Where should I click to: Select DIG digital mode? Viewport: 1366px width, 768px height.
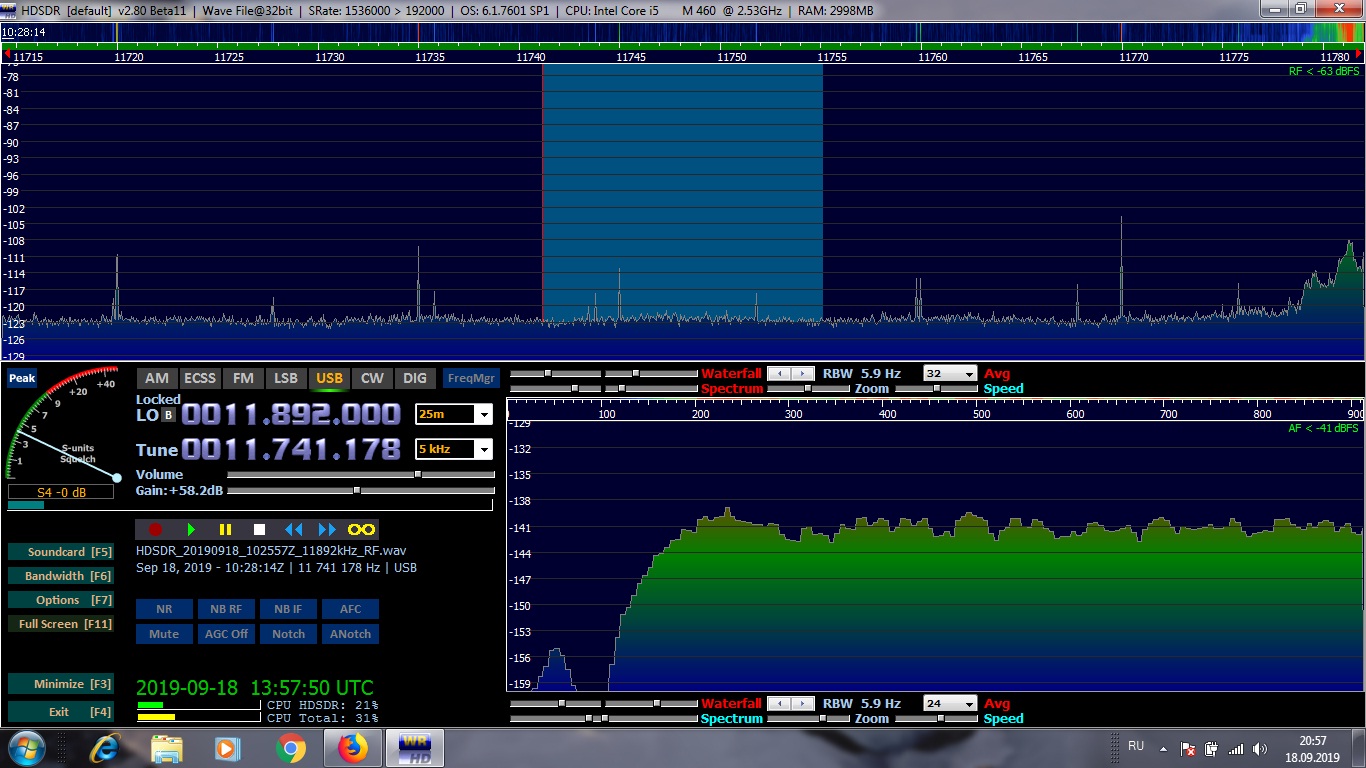tap(415, 378)
